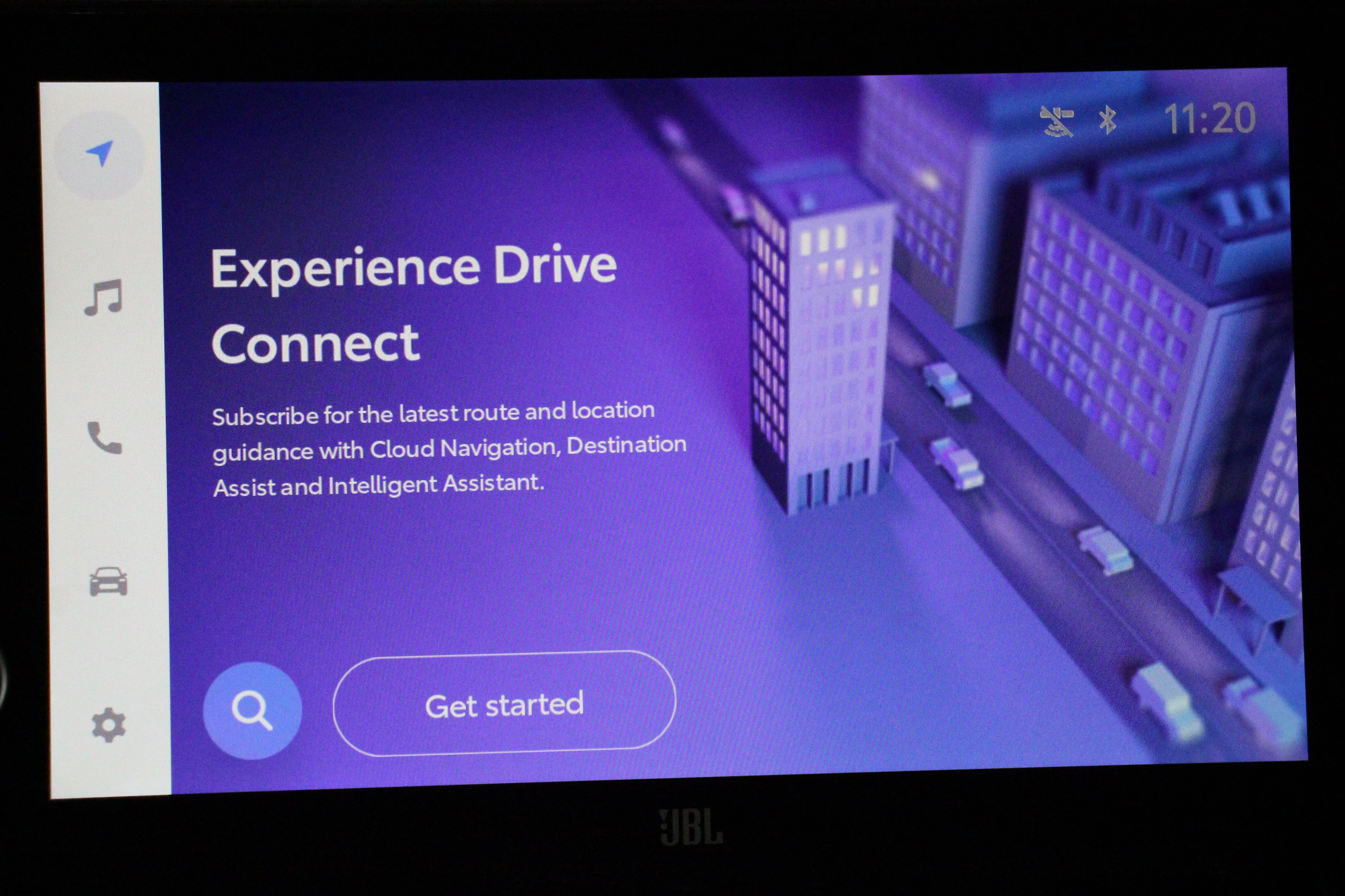The image size is (1345, 896).
Task: Tap the 11:20 clock display
Action: click(1209, 119)
